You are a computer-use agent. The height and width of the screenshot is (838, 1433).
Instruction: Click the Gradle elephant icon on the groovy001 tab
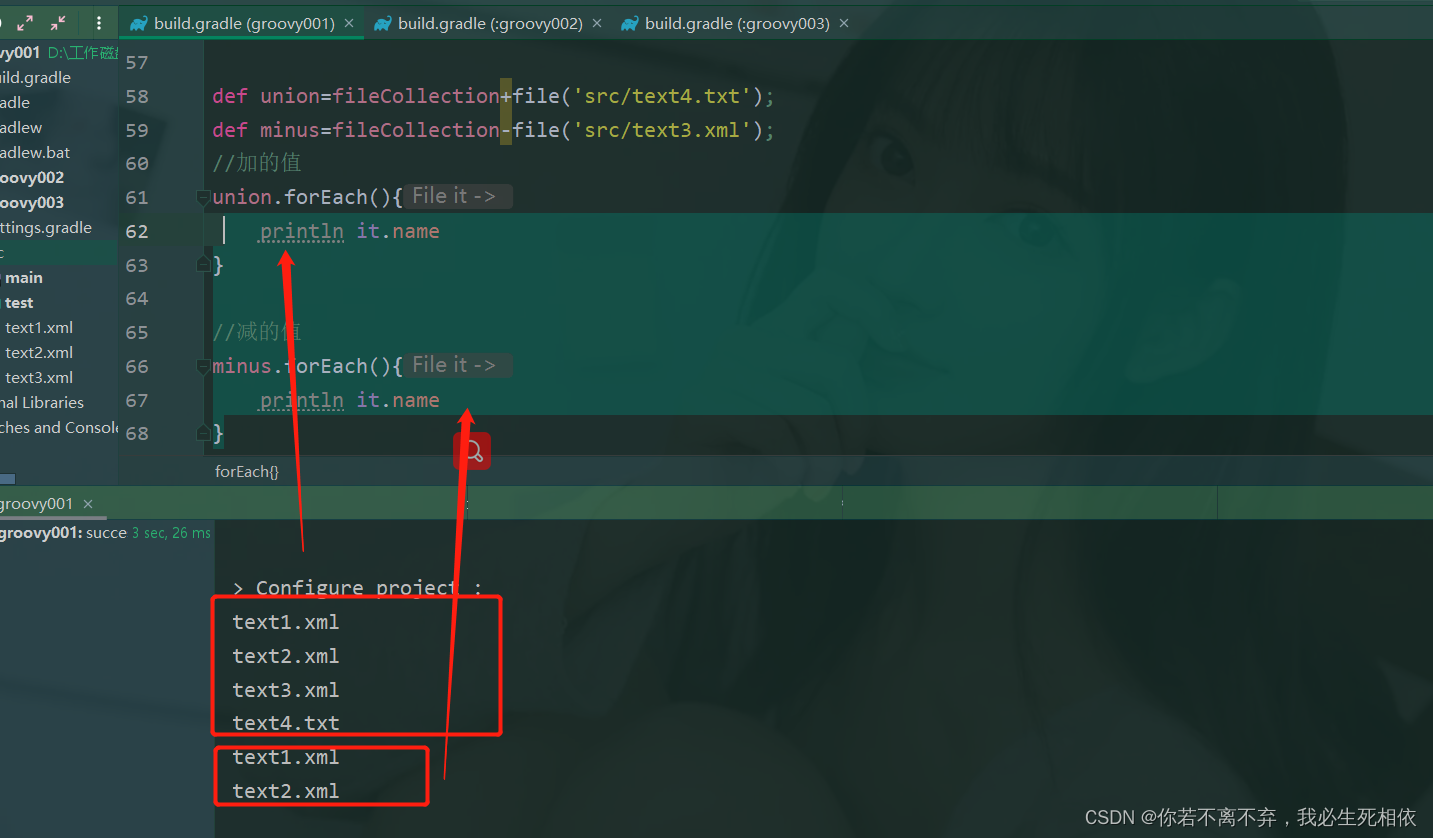coord(139,23)
